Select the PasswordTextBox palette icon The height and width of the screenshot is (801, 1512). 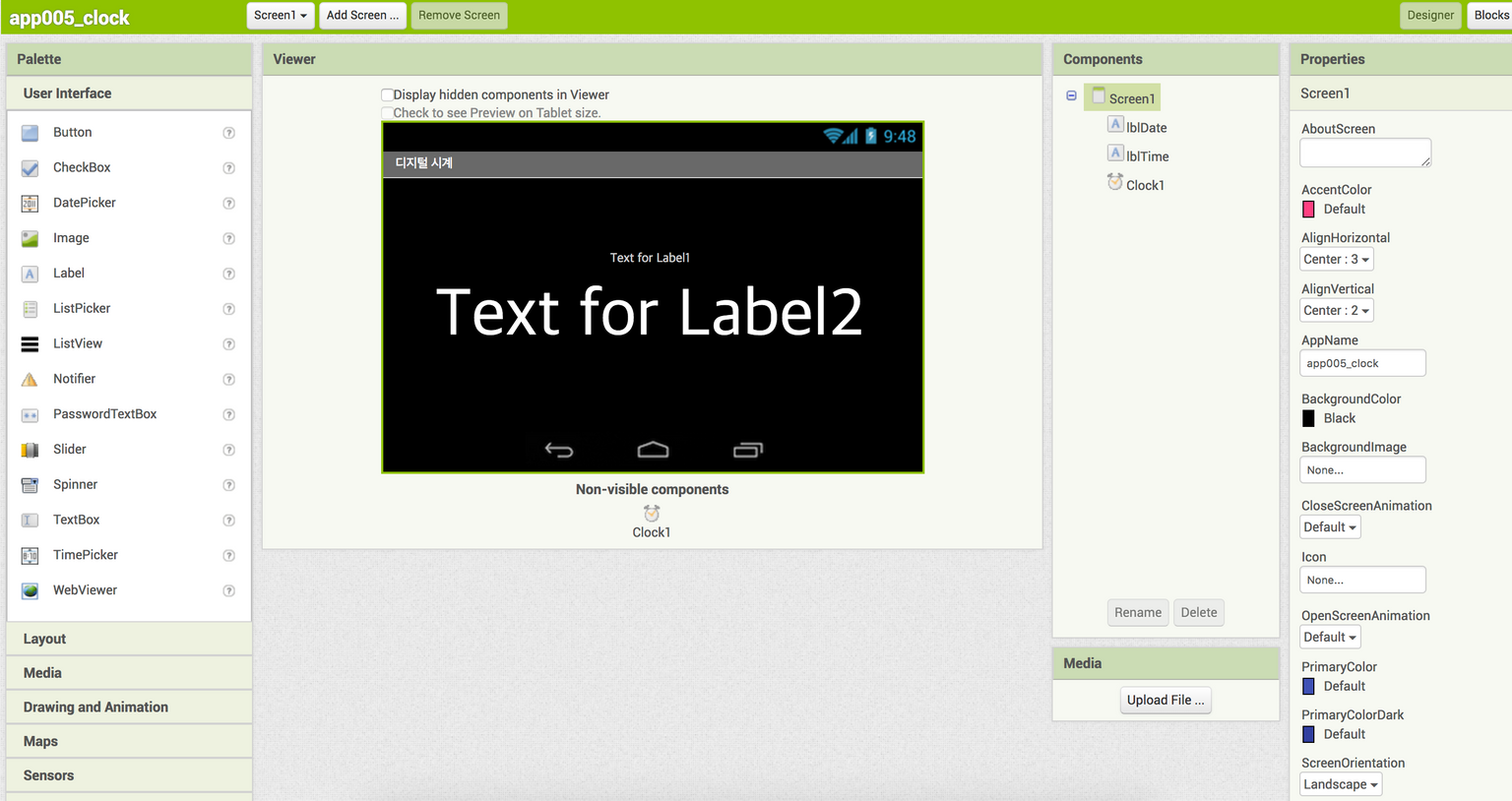[x=31, y=414]
